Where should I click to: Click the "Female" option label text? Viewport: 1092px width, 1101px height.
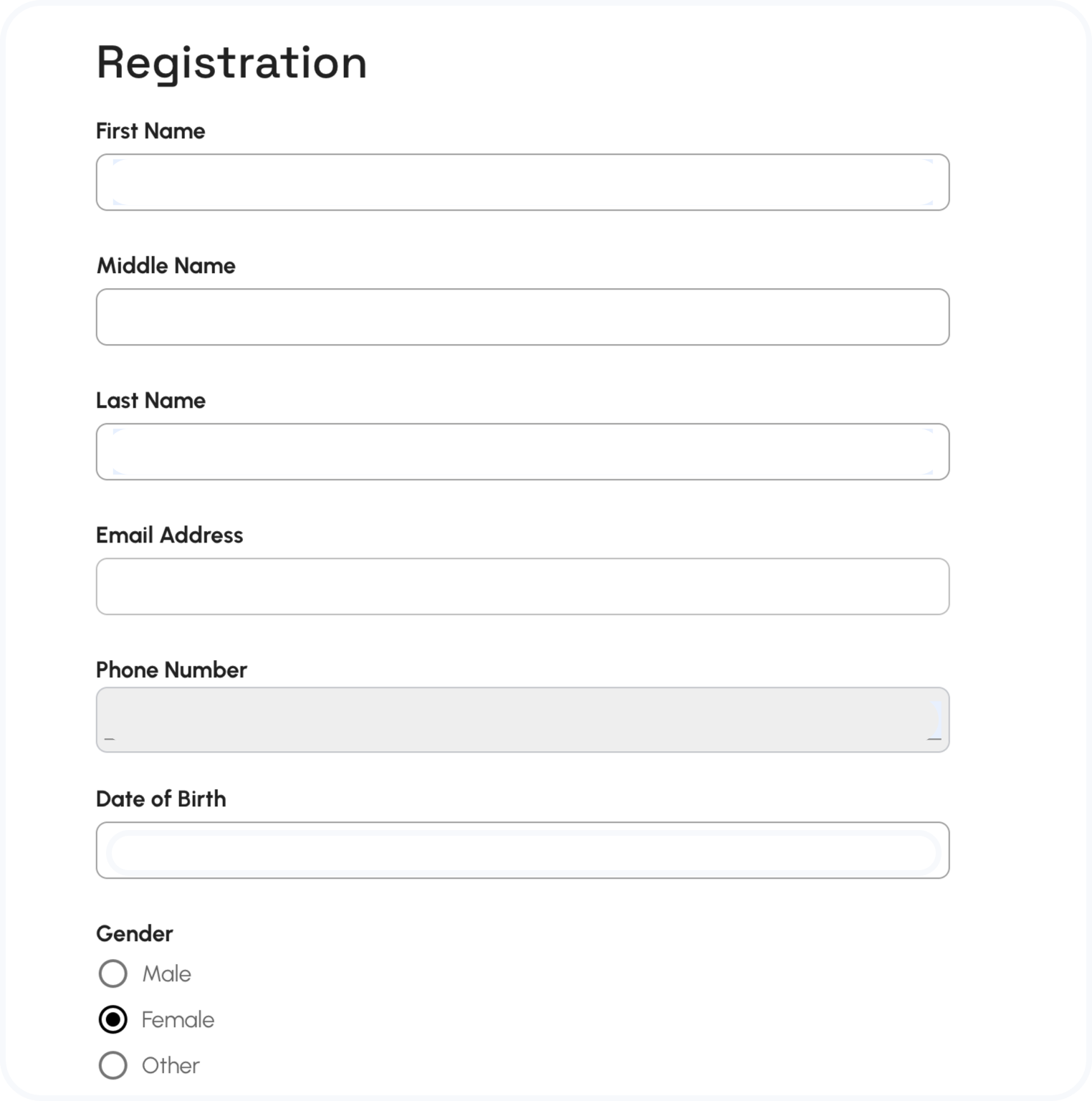point(178,1019)
